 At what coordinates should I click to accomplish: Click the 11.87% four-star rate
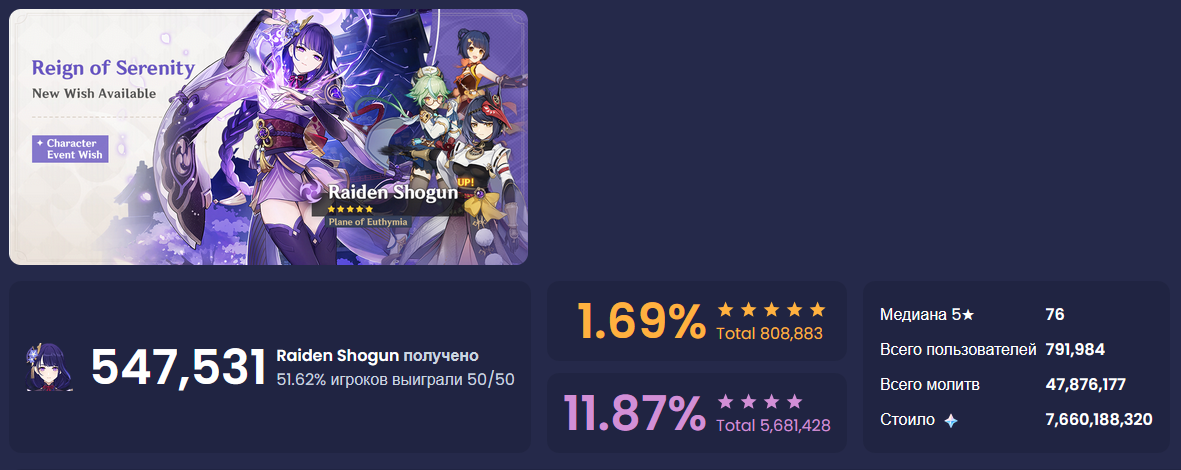tap(635, 413)
